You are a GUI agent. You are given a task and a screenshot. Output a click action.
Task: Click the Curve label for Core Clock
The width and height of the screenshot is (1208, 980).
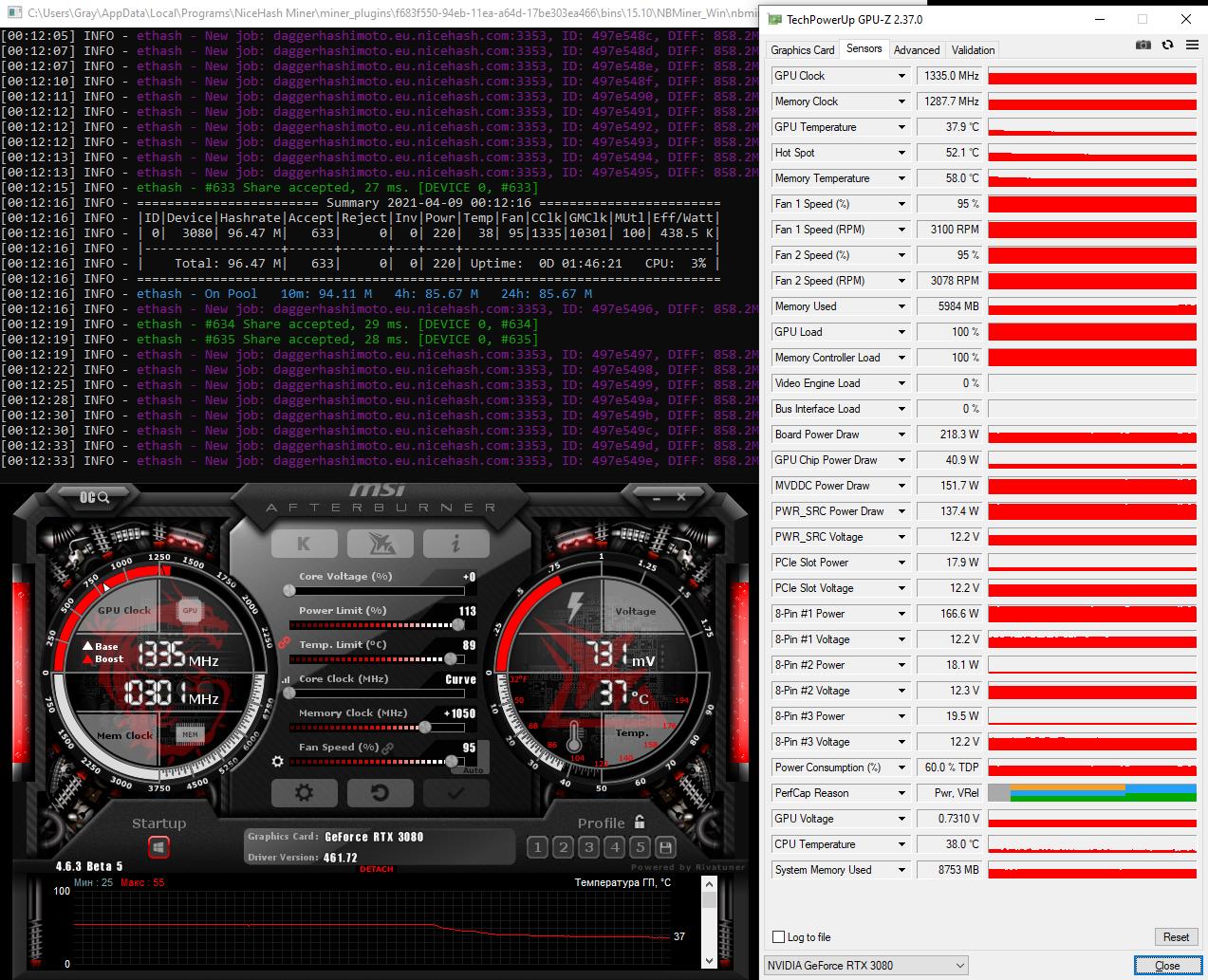460,679
